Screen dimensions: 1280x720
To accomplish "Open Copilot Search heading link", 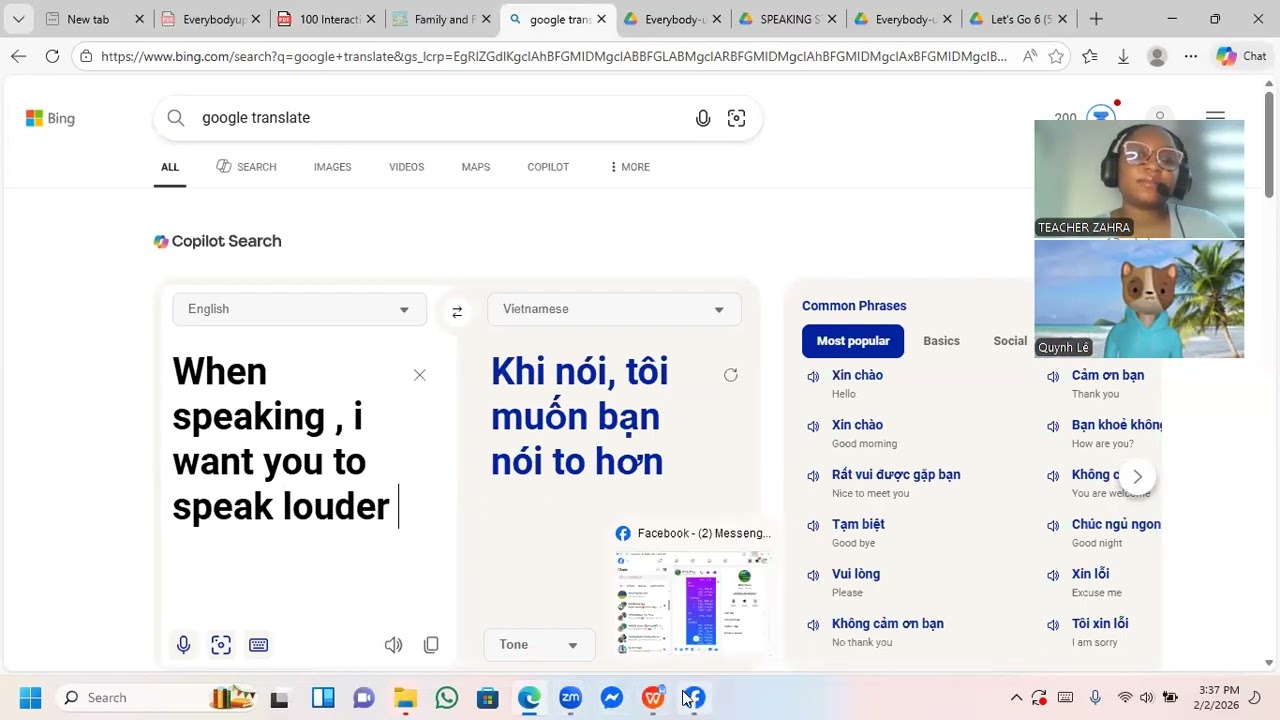I will [x=217, y=241].
